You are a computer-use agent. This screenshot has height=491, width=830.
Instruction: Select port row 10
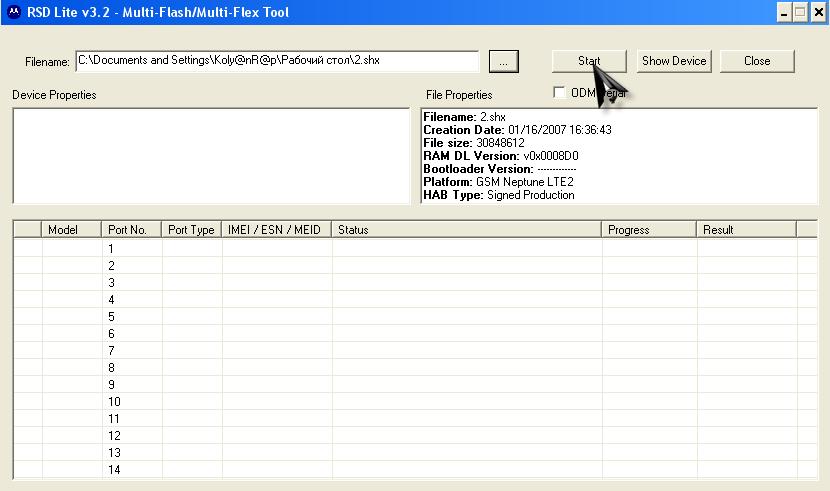coord(415,401)
